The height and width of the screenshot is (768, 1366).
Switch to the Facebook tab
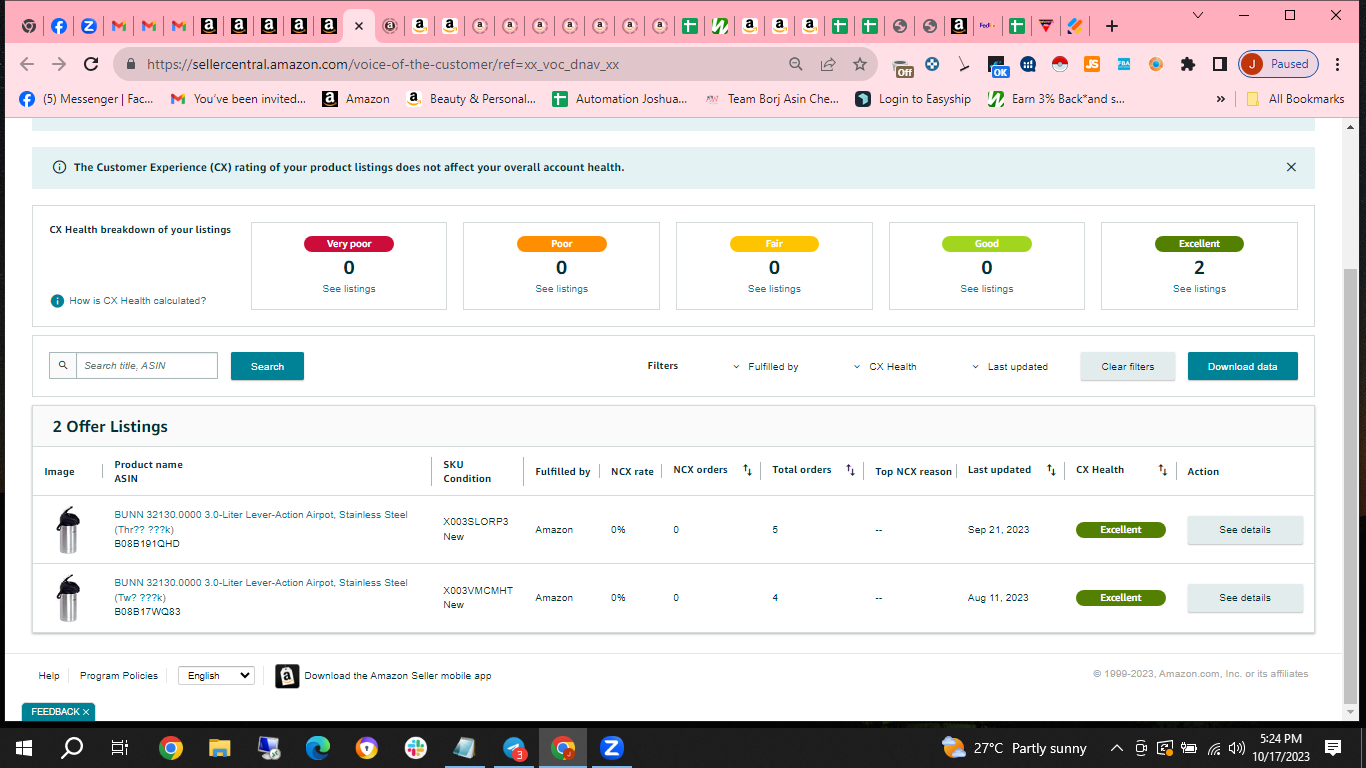tap(59, 26)
